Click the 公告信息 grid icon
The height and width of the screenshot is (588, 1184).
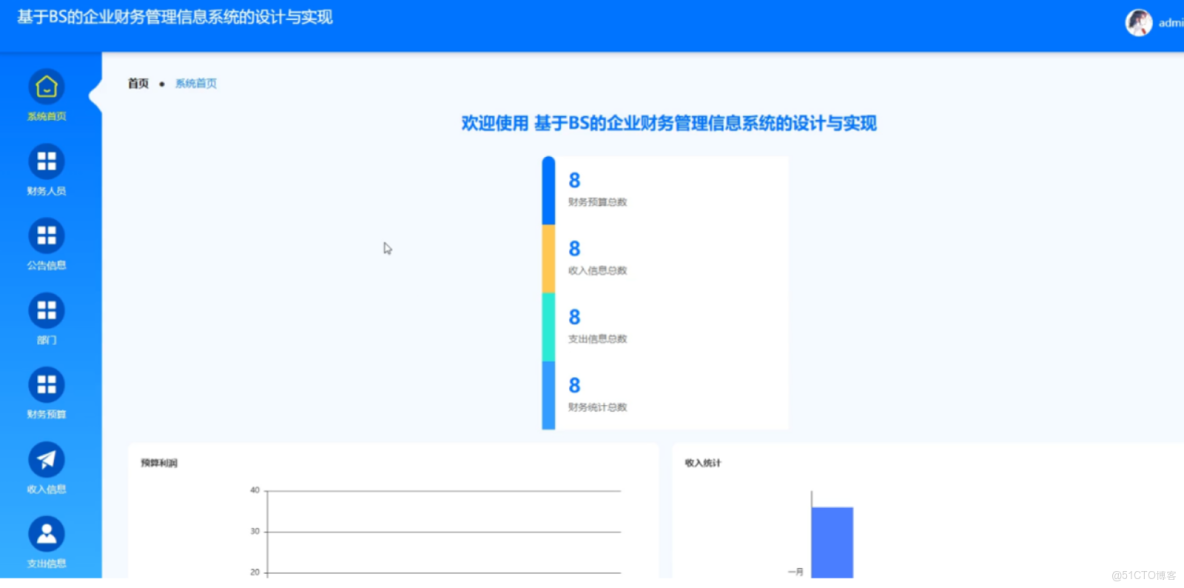tap(45, 236)
